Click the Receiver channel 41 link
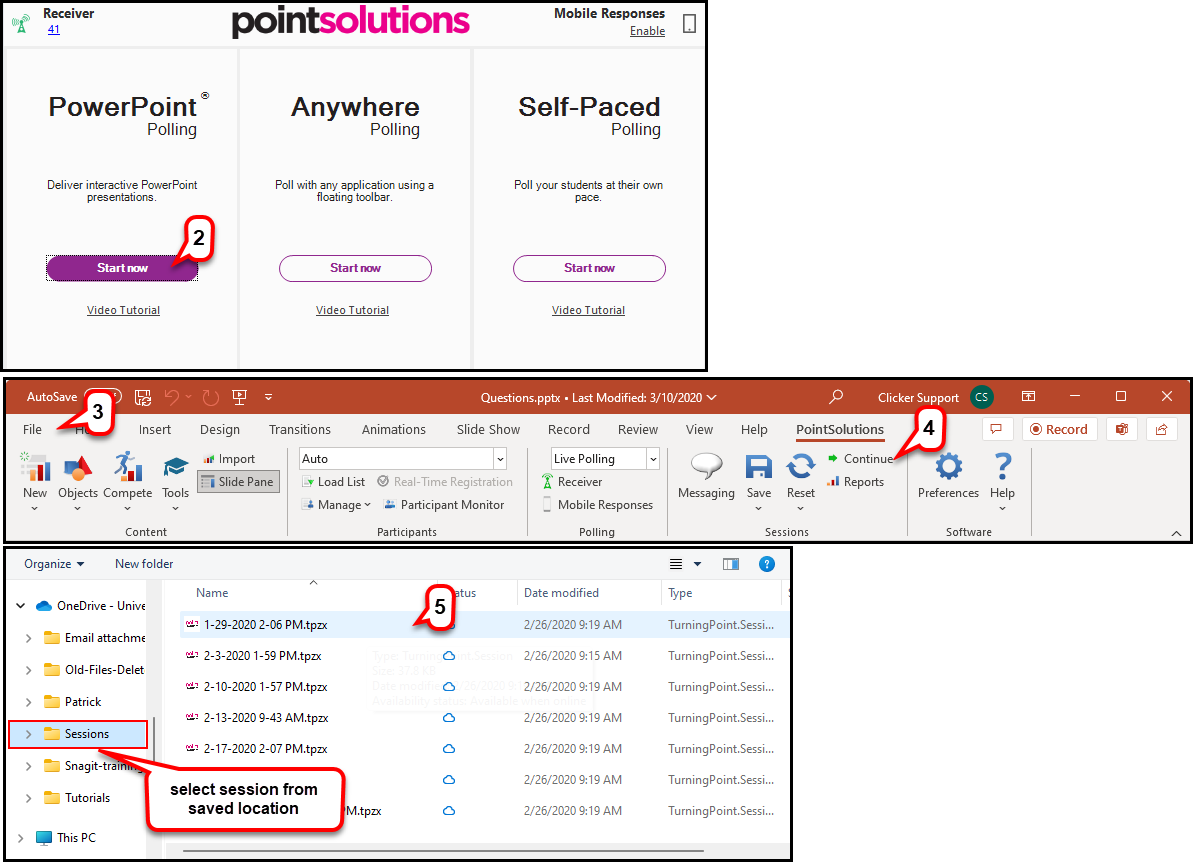Screen dimensions: 1193x862 (x=53, y=30)
